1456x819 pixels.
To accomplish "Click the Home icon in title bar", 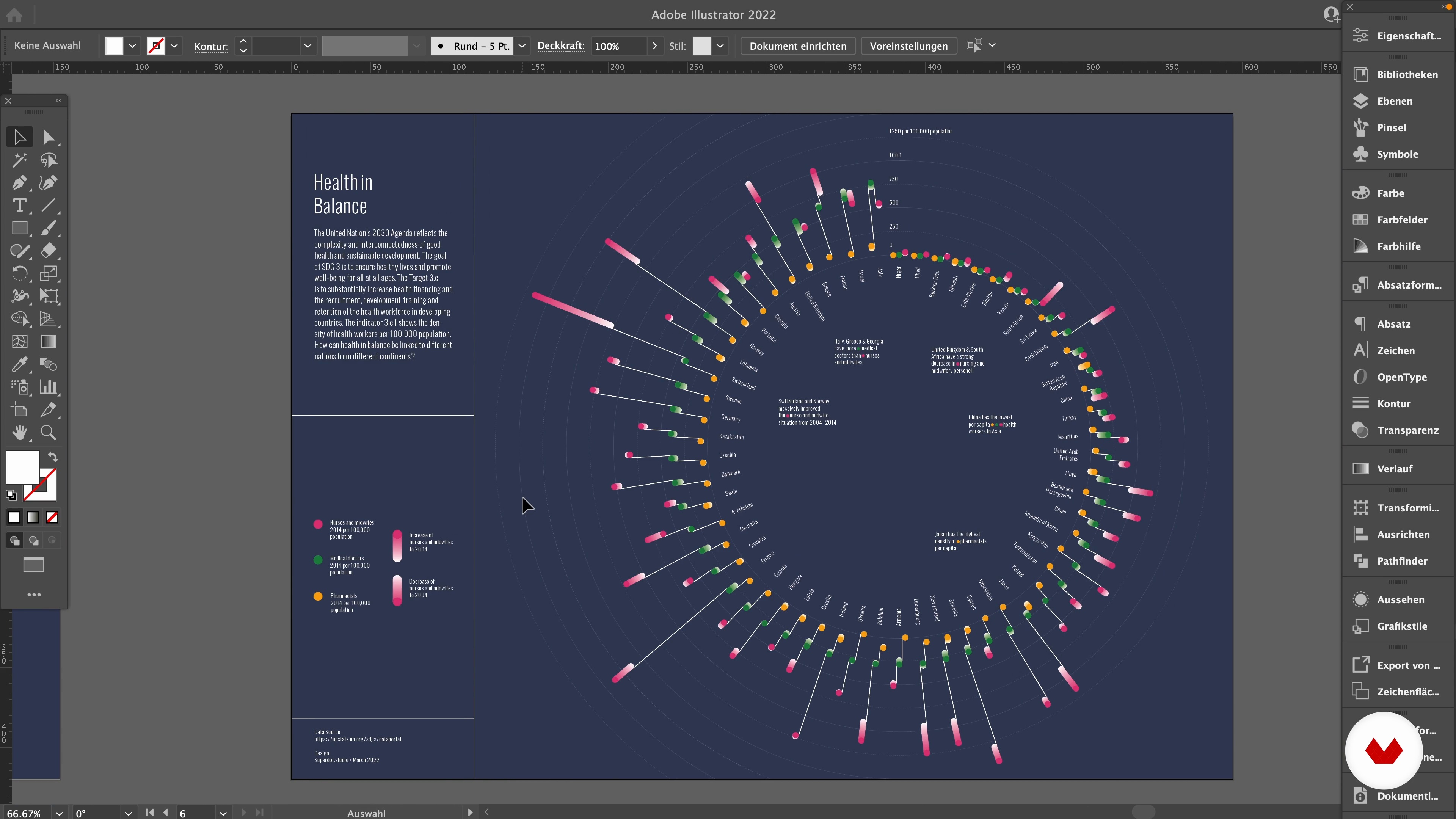I will [x=14, y=15].
